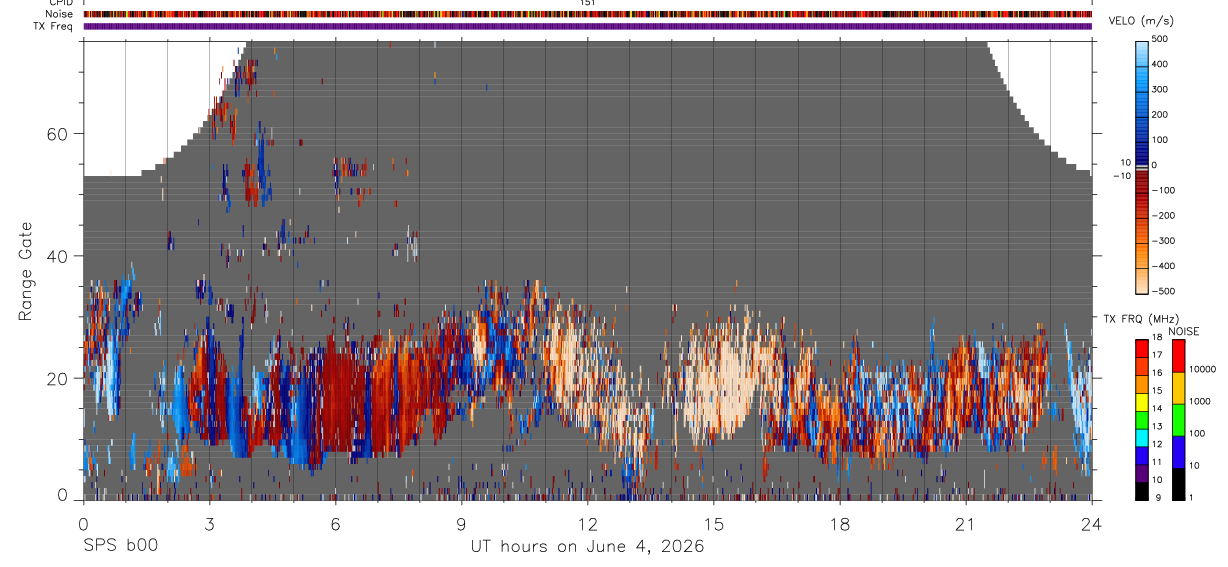This screenshot has height=567, width=1228.
Task: Pick the yellow 14–15 MHz TX FRQ swatch
Action: [1142, 401]
